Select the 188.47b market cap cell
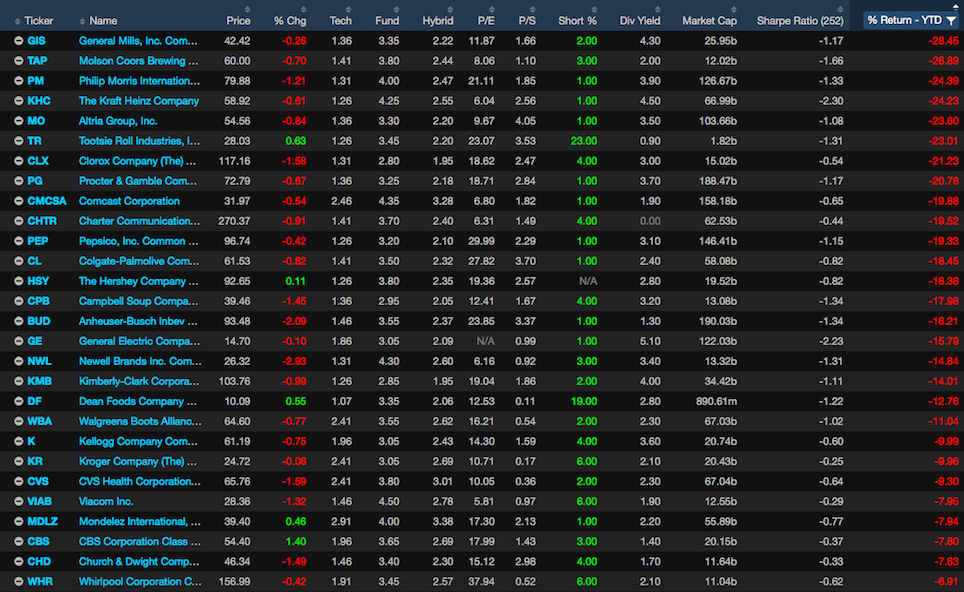The image size is (964, 592). [717, 181]
